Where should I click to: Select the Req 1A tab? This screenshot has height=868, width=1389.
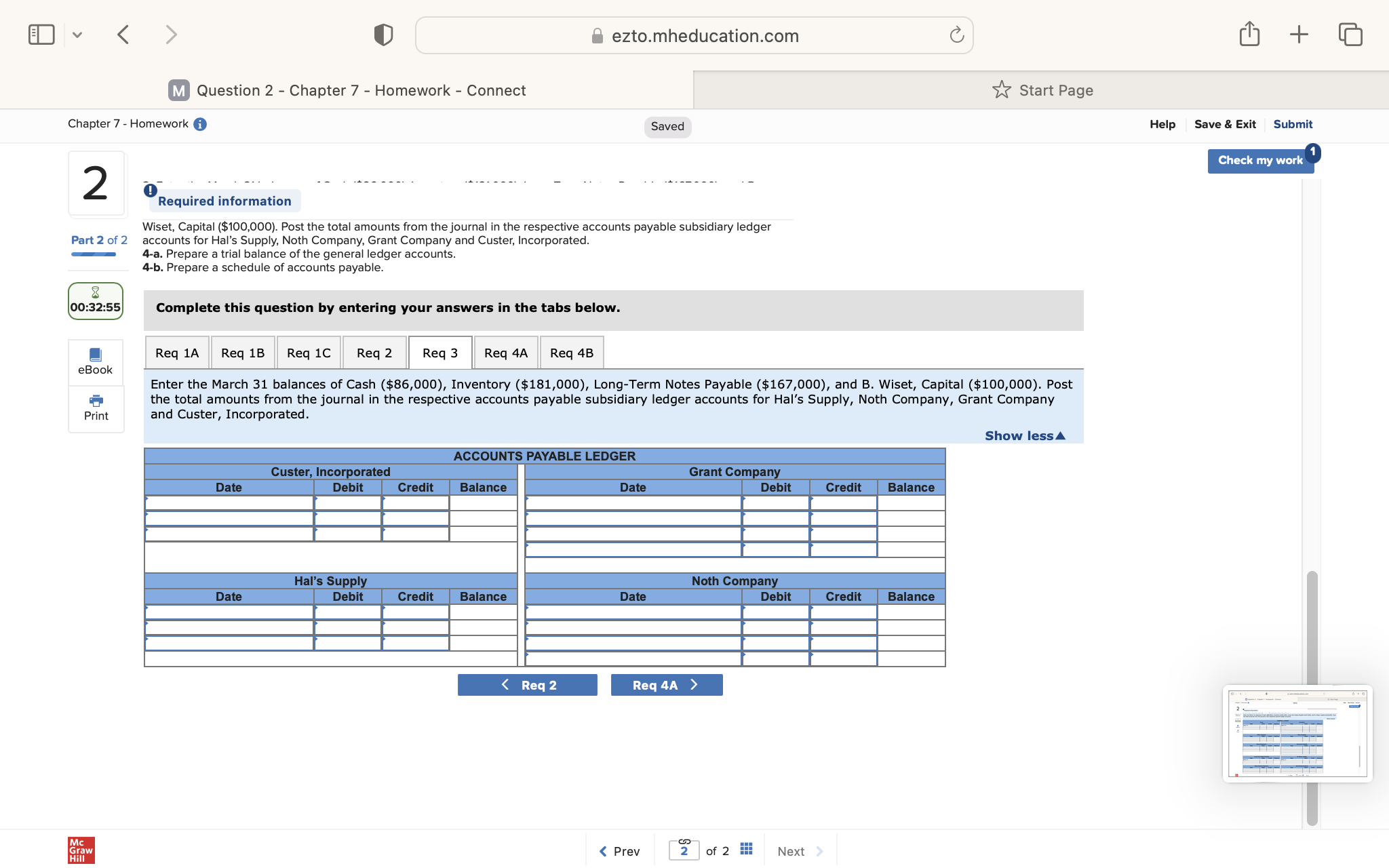pyautogui.click(x=176, y=352)
